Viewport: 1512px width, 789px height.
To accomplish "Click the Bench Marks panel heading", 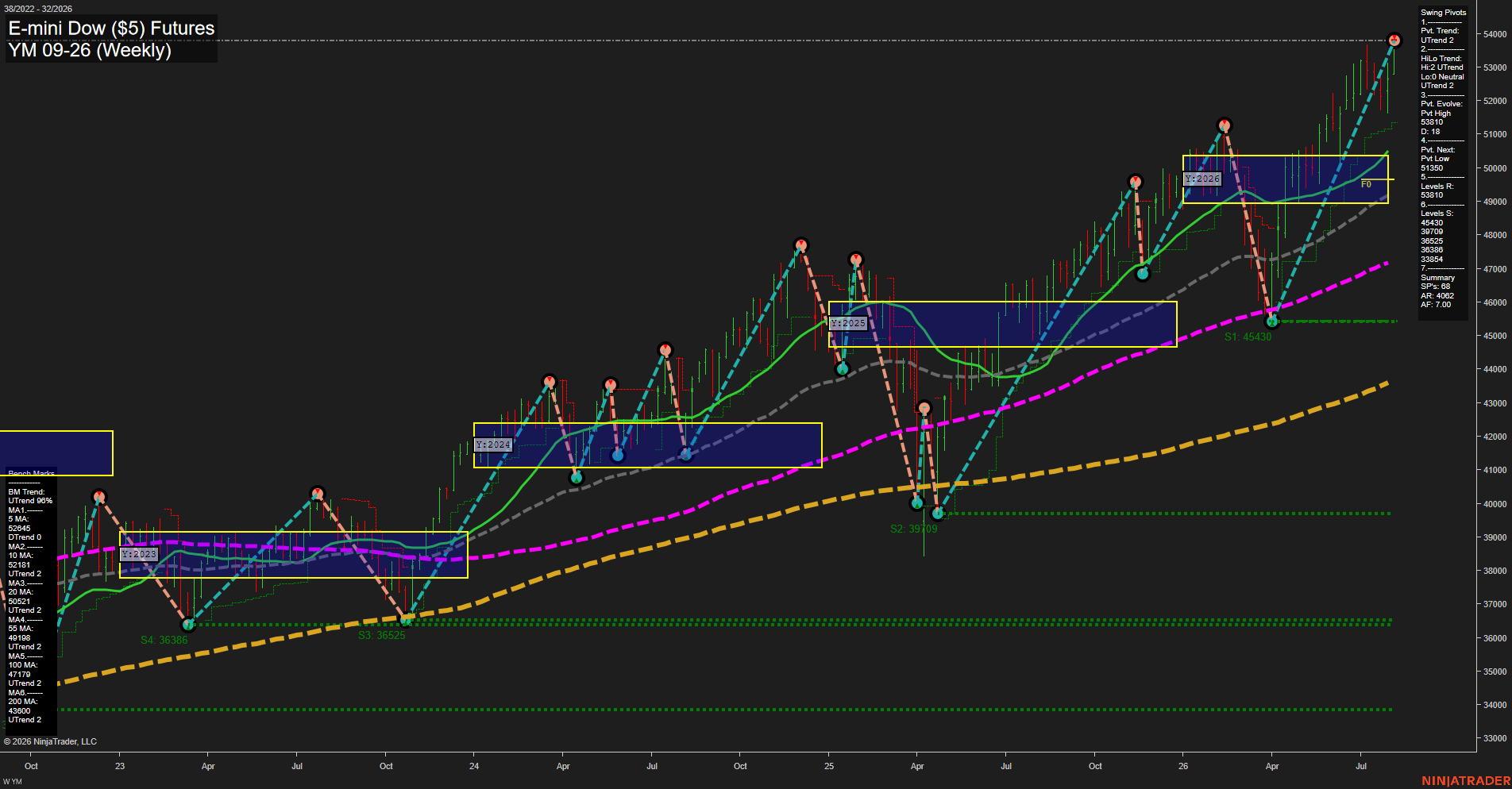I will [32, 474].
